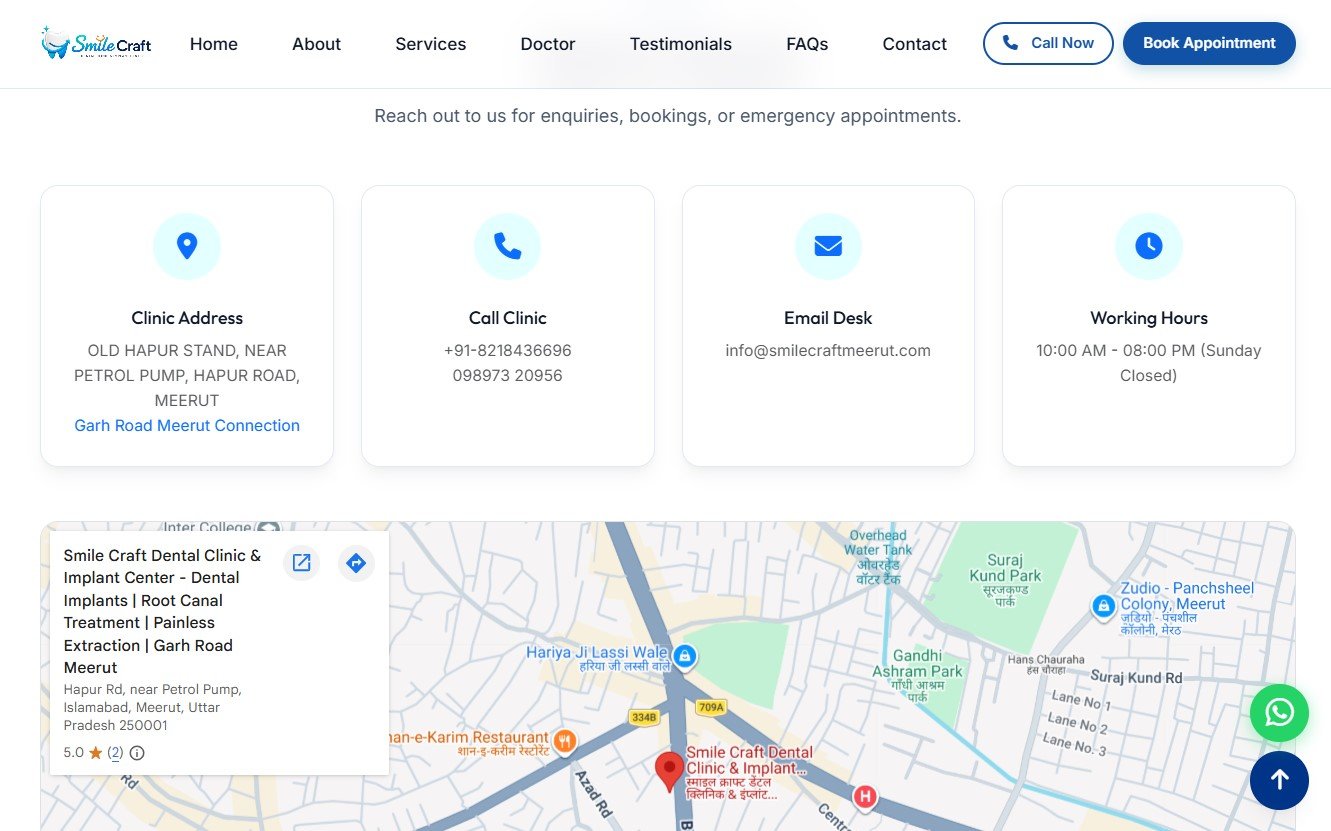Click the Clinic Address heading

tap(187, 318)
